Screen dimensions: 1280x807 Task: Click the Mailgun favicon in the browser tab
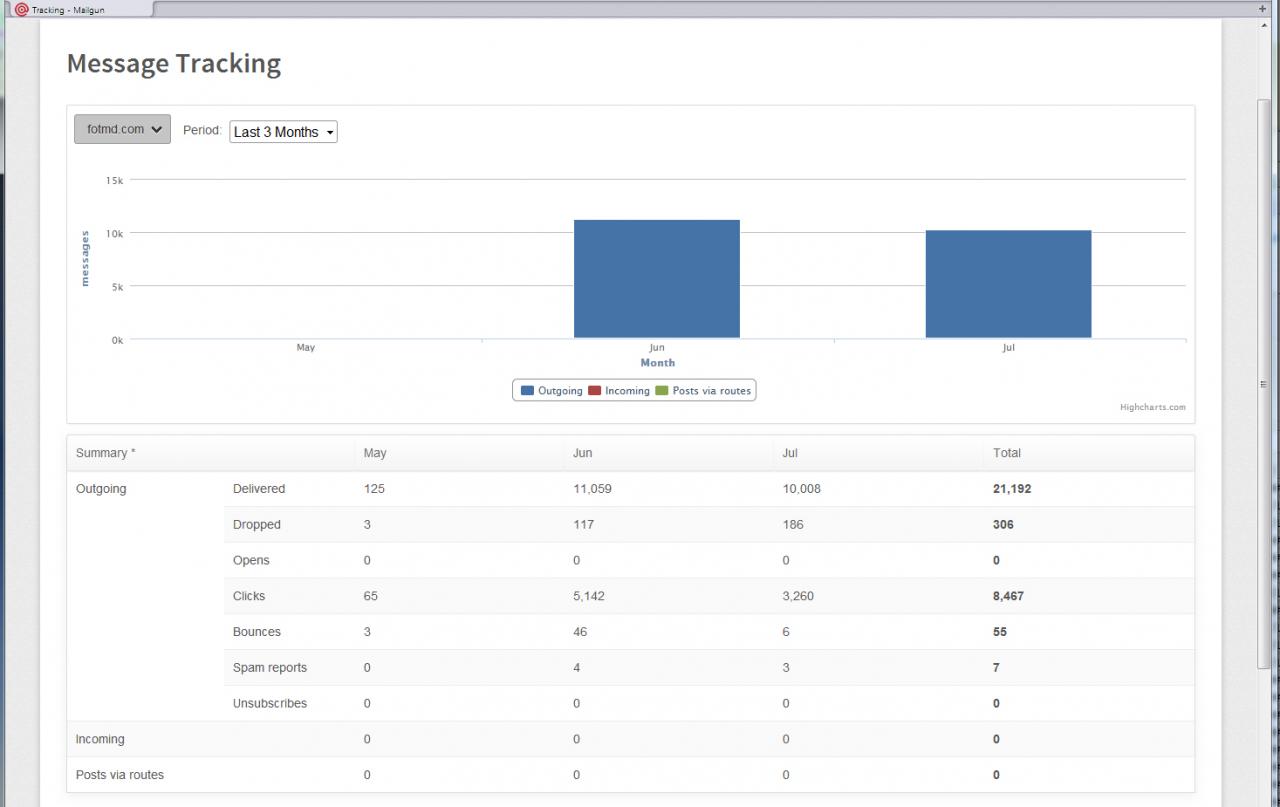[x=22, y=9]
